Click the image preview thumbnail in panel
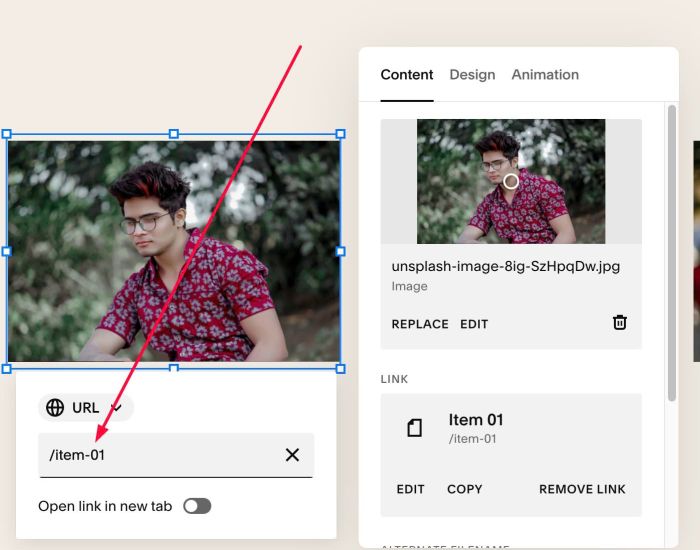This screenshot has width=700, height=550. 511,181
